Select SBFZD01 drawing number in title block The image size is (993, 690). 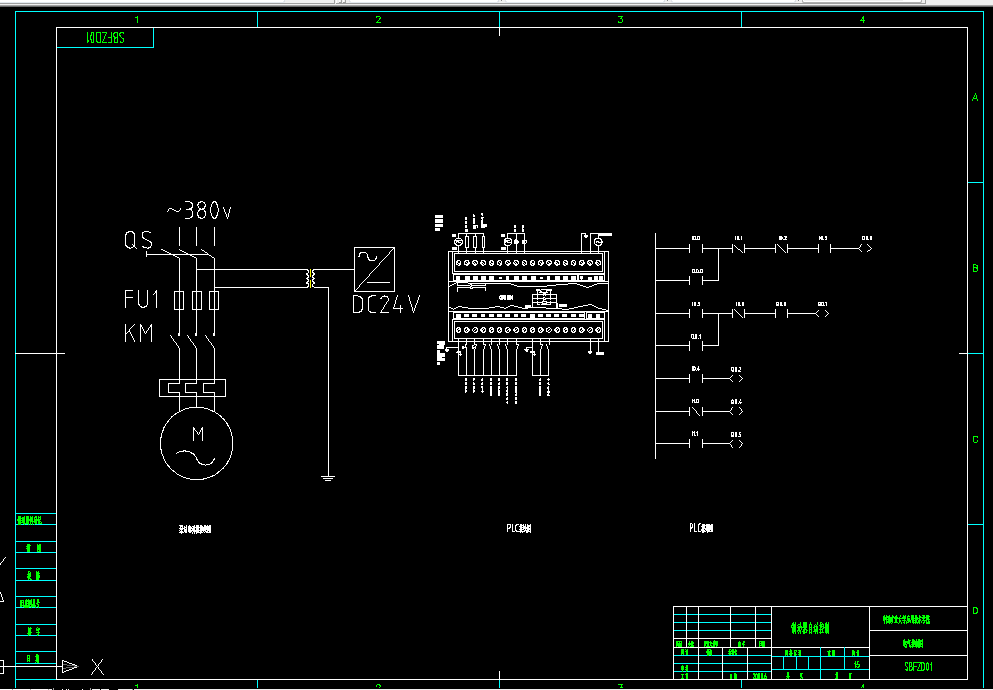pyautogui.click(x=918, y=667)
